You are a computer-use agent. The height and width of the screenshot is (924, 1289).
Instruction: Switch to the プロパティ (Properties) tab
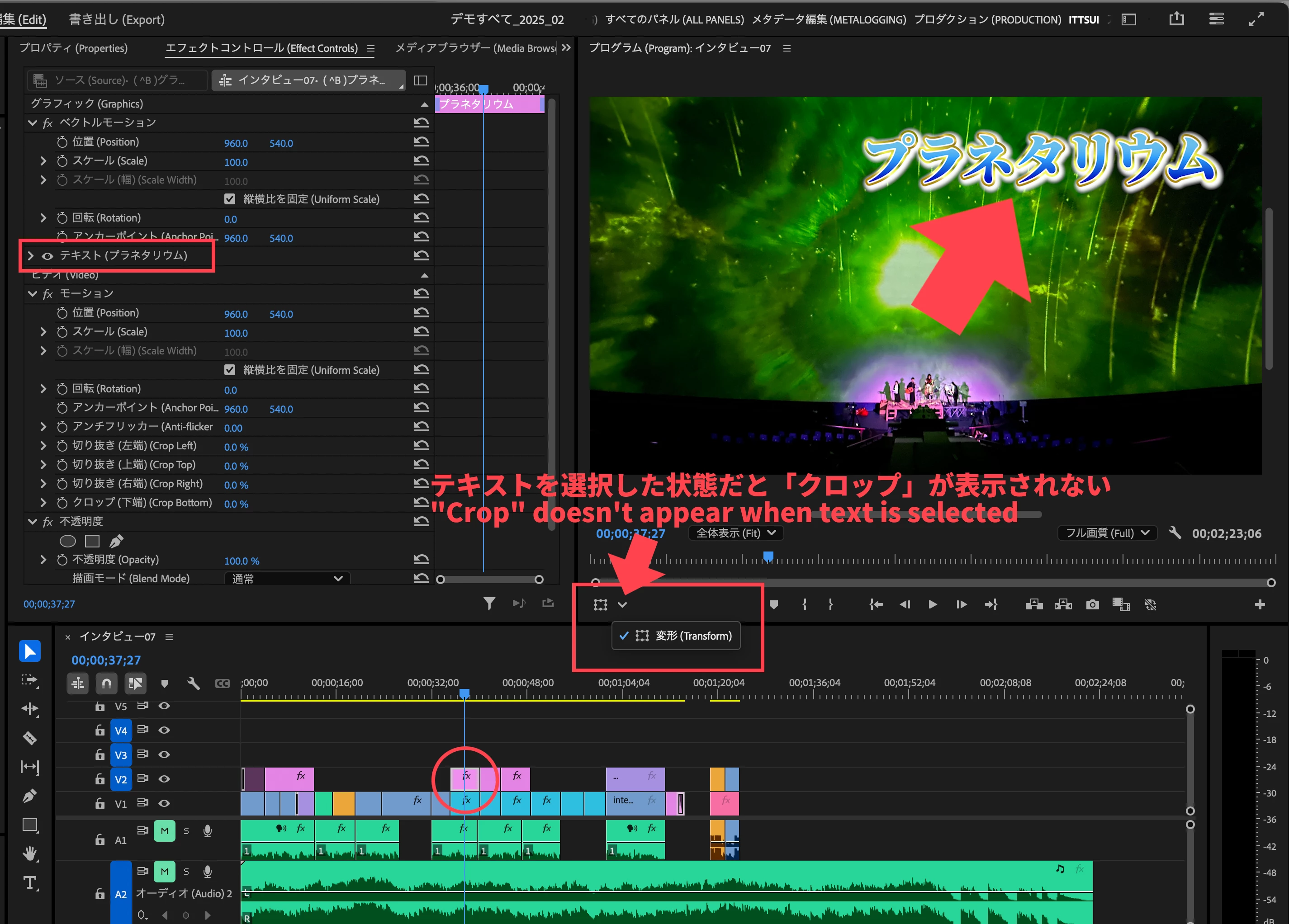pyautogui.click(x=73, y=48)
